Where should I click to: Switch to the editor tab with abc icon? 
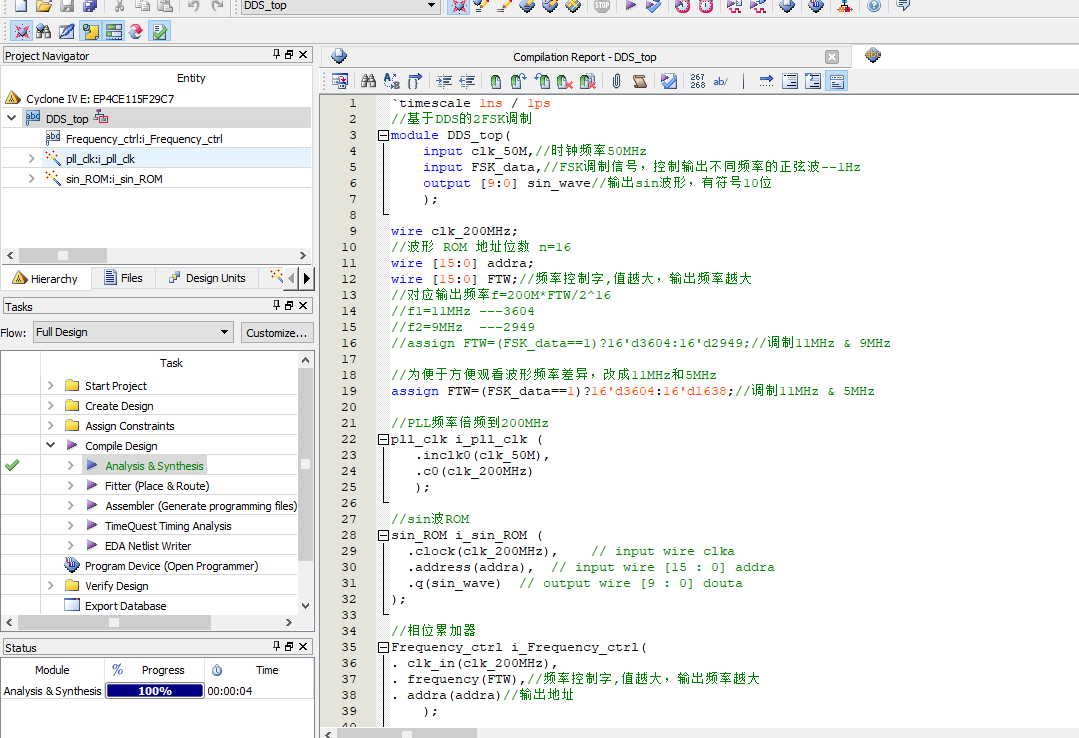(x=873, y=56)
